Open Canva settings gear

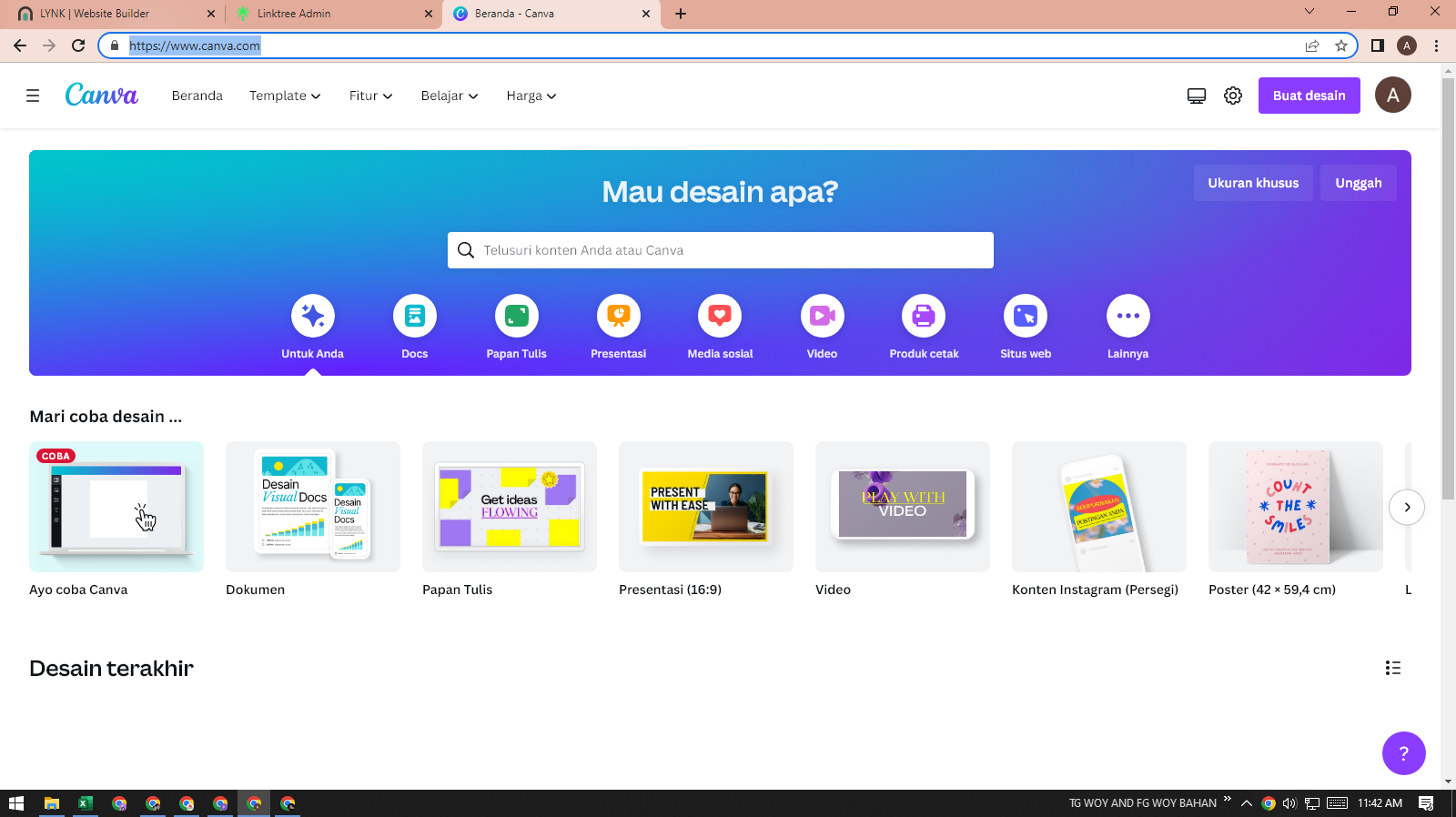click(x=1233, y=96)
